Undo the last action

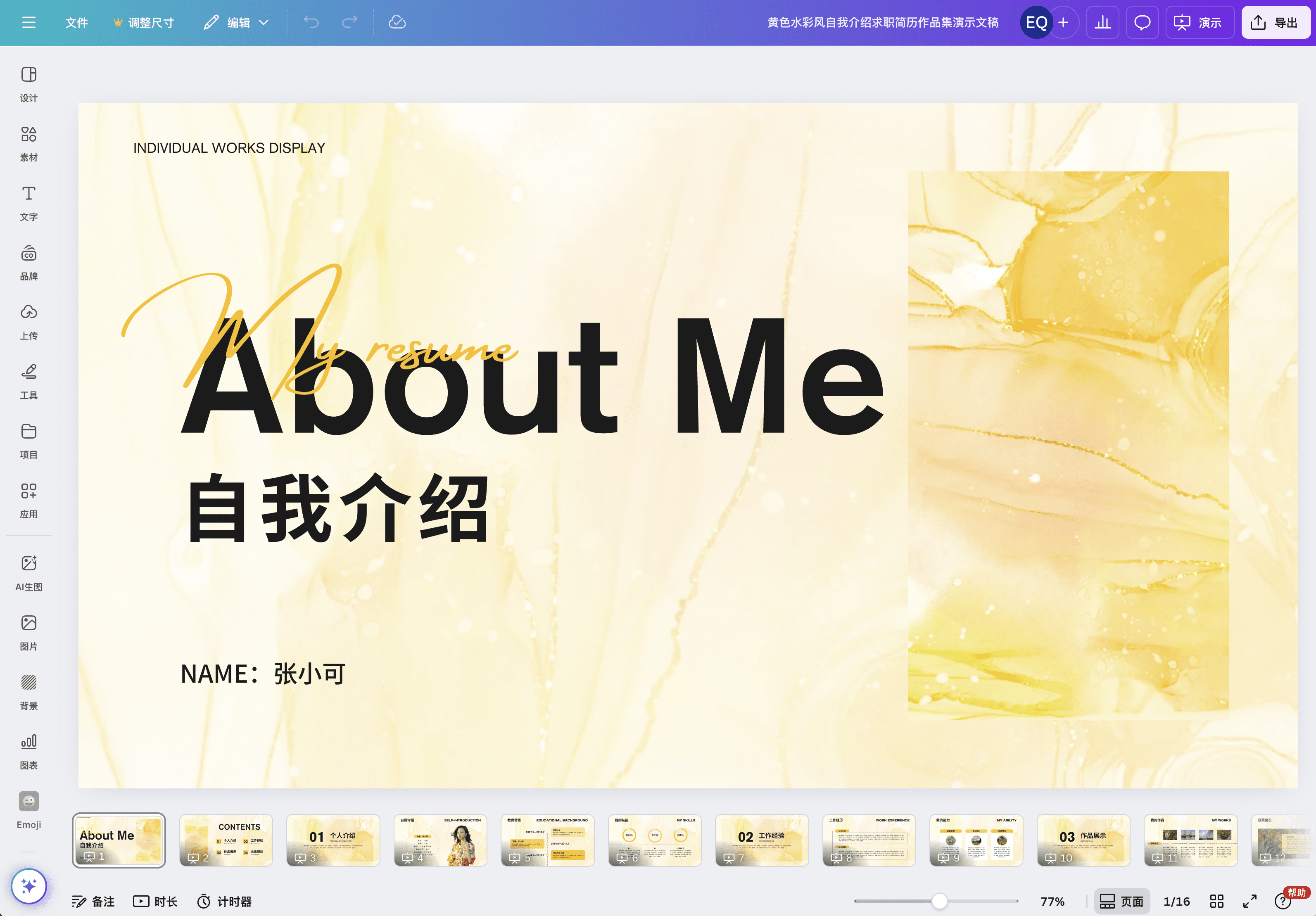coord(311,22)
